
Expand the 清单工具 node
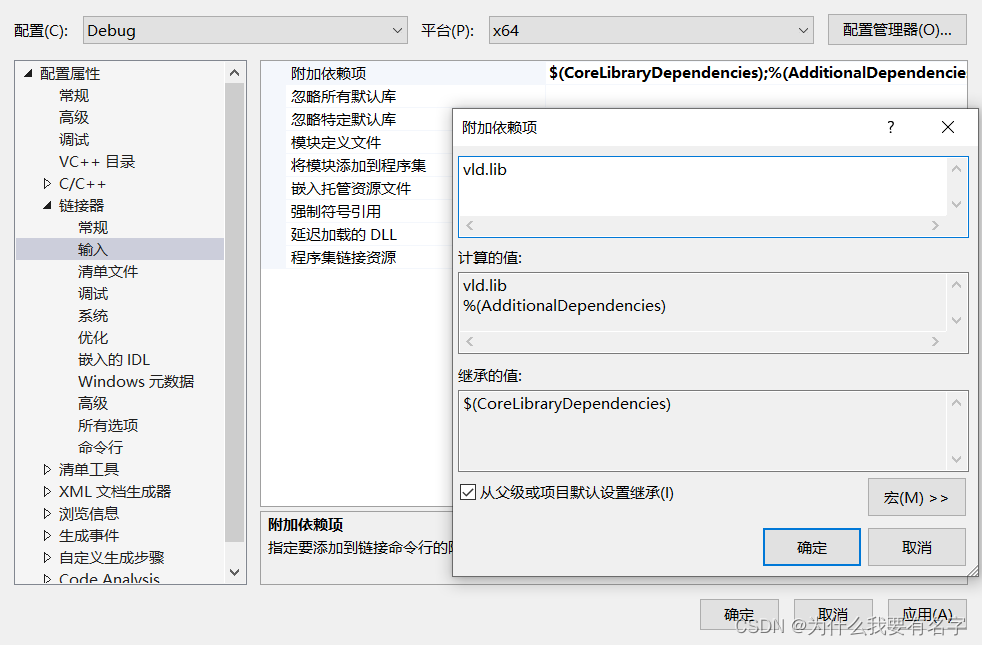[x=46, y=468]
